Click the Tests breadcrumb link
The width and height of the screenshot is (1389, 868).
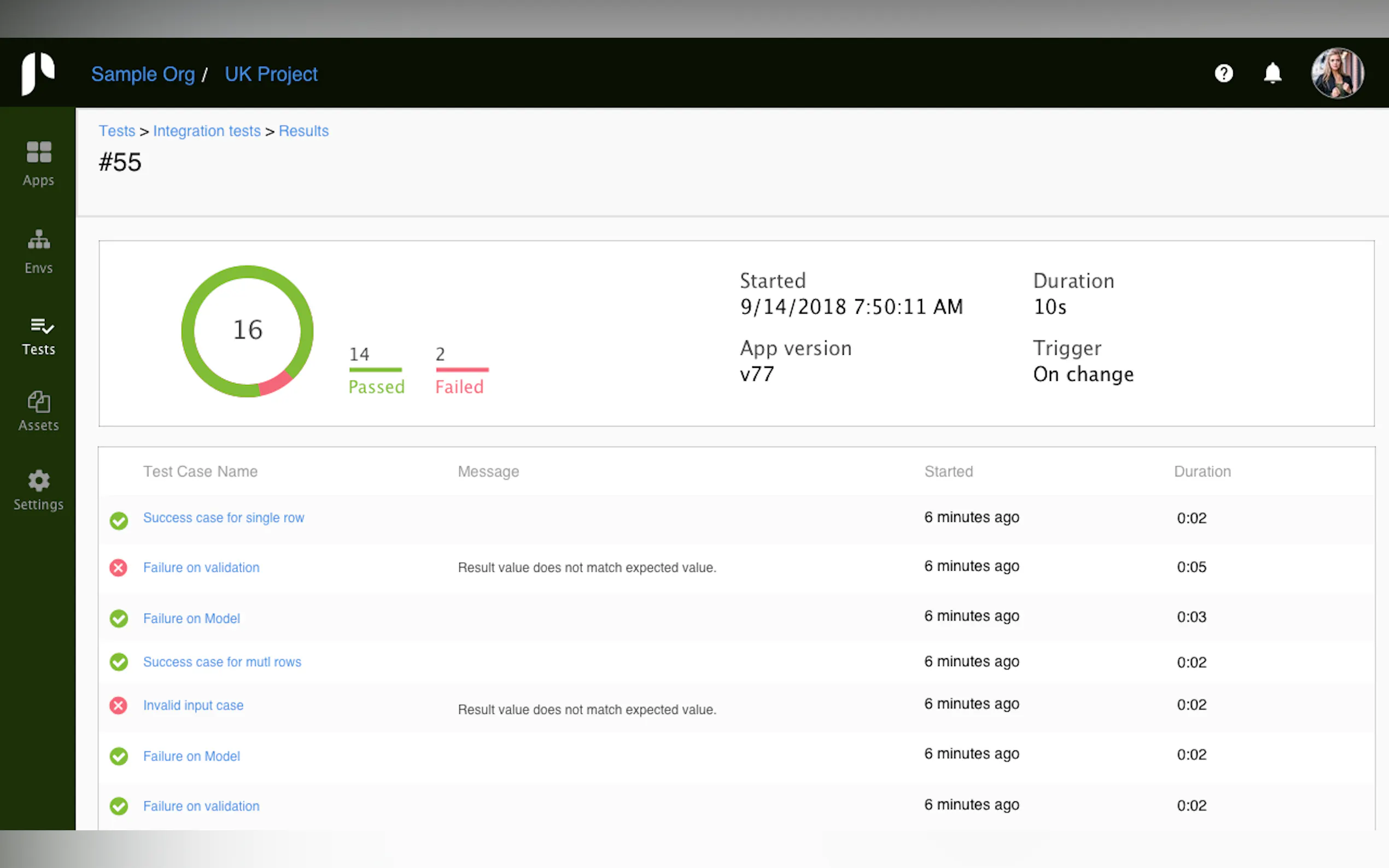click(116, 131)
